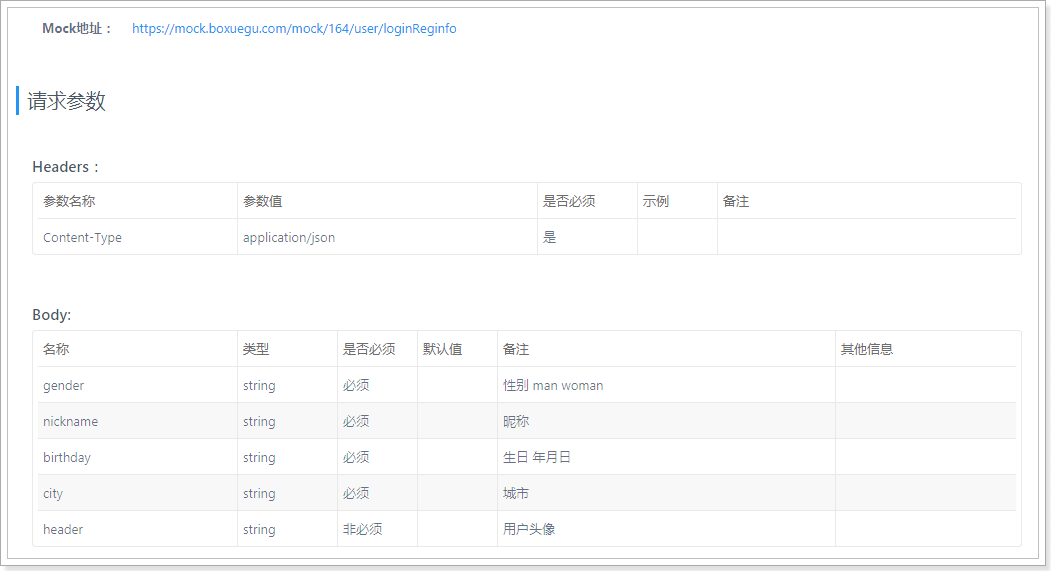Click the 非必须 cell in header row

click(x=362, y=529)
